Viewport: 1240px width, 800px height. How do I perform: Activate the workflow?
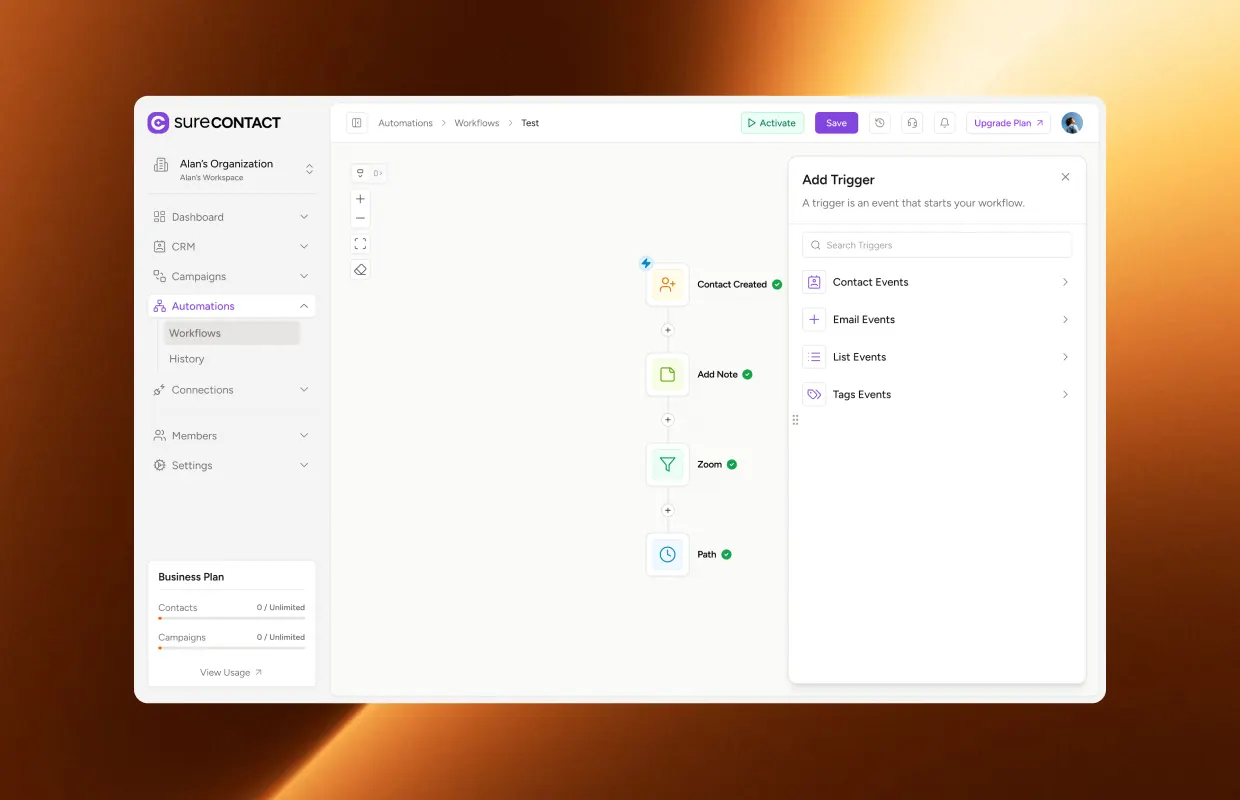[772, 123]
